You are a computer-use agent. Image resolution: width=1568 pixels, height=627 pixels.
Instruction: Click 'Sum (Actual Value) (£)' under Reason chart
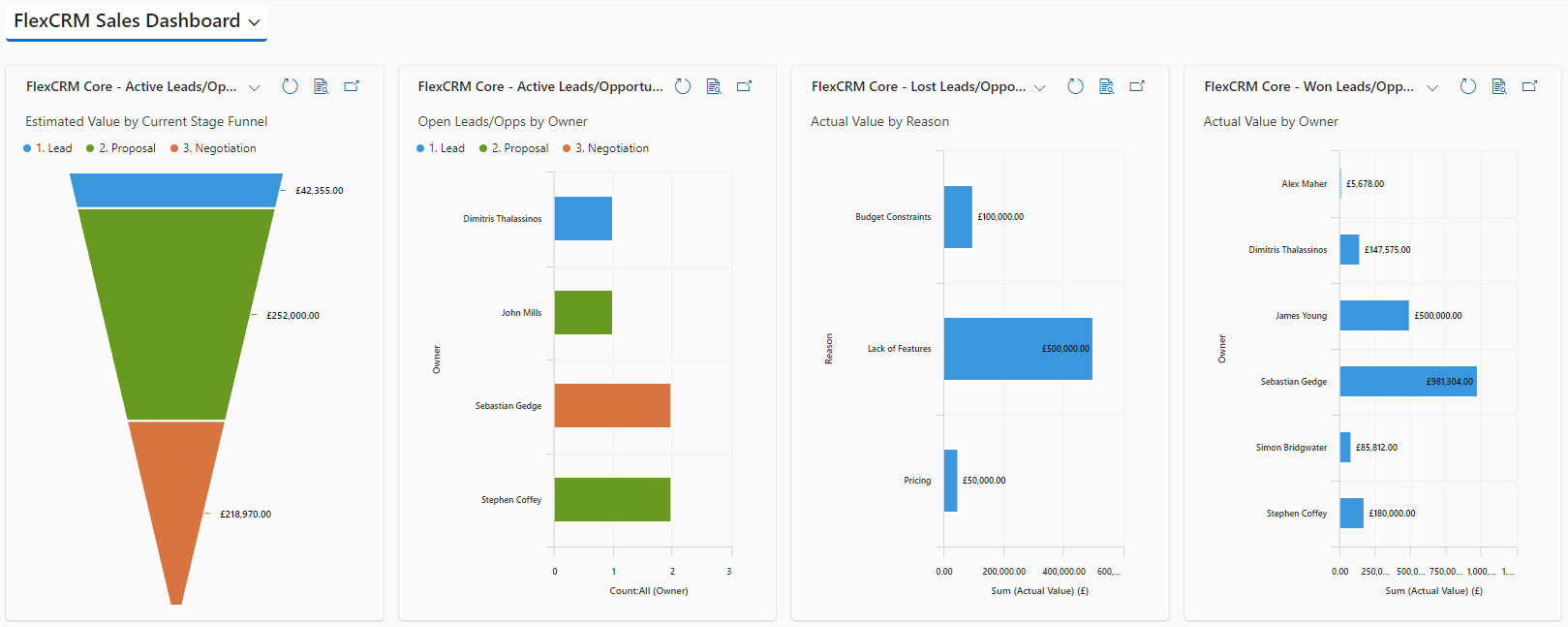pyautogui.click(x=1039, y=590)
